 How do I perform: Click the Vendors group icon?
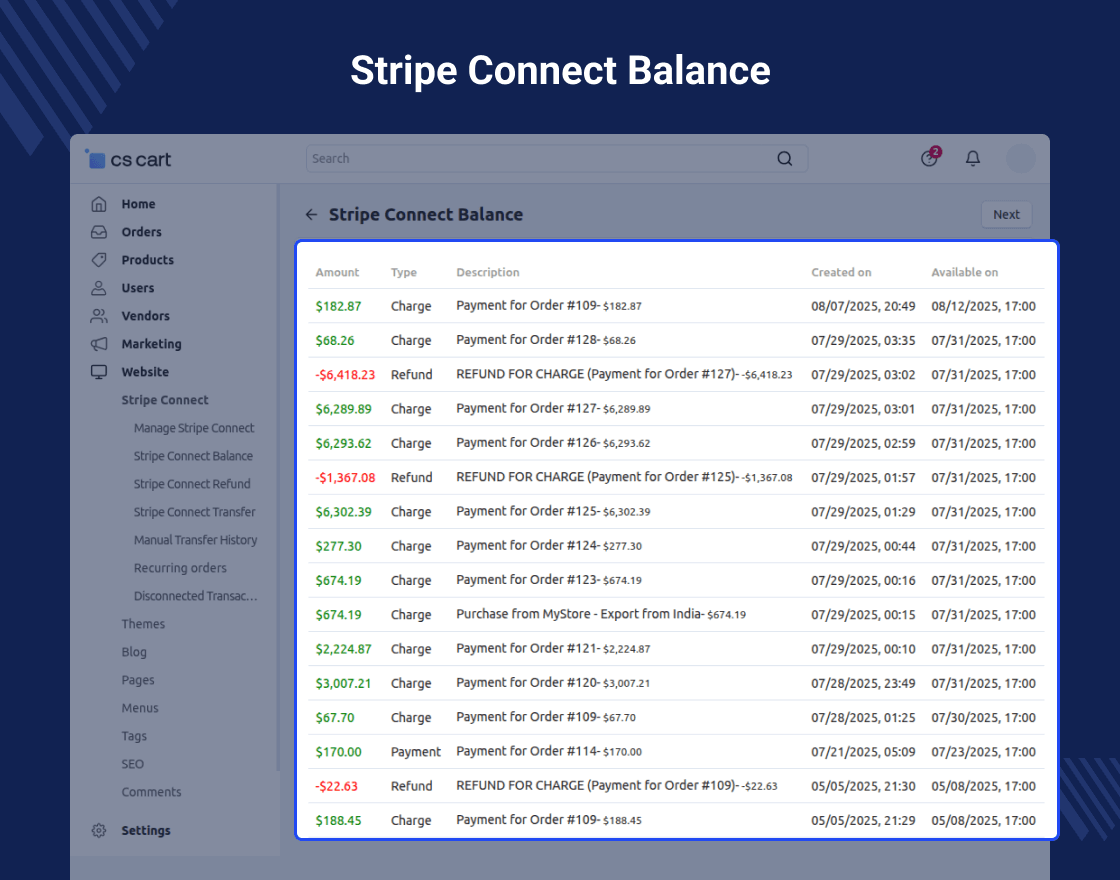pos(98,316)
